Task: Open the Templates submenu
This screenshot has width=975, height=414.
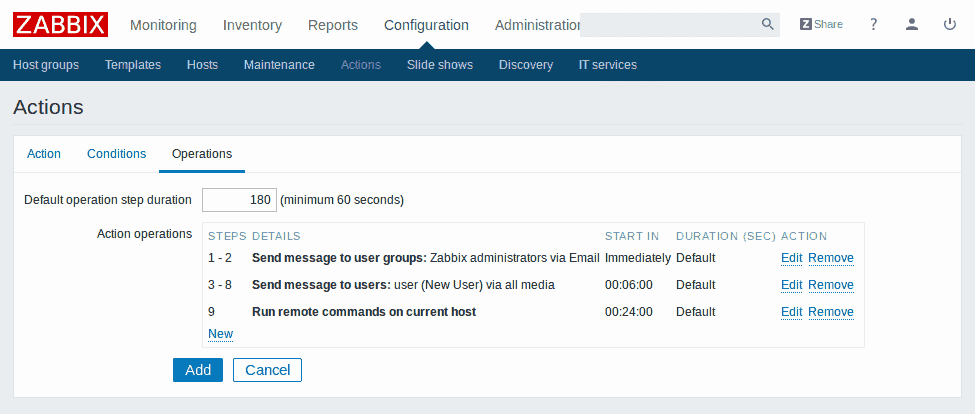Action: coord(133,65)
